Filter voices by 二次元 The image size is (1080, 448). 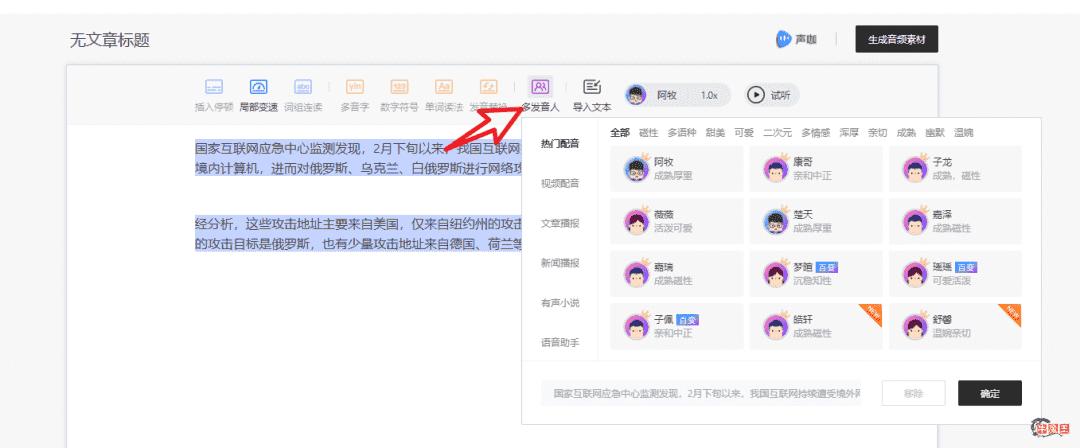click(777, 133)
